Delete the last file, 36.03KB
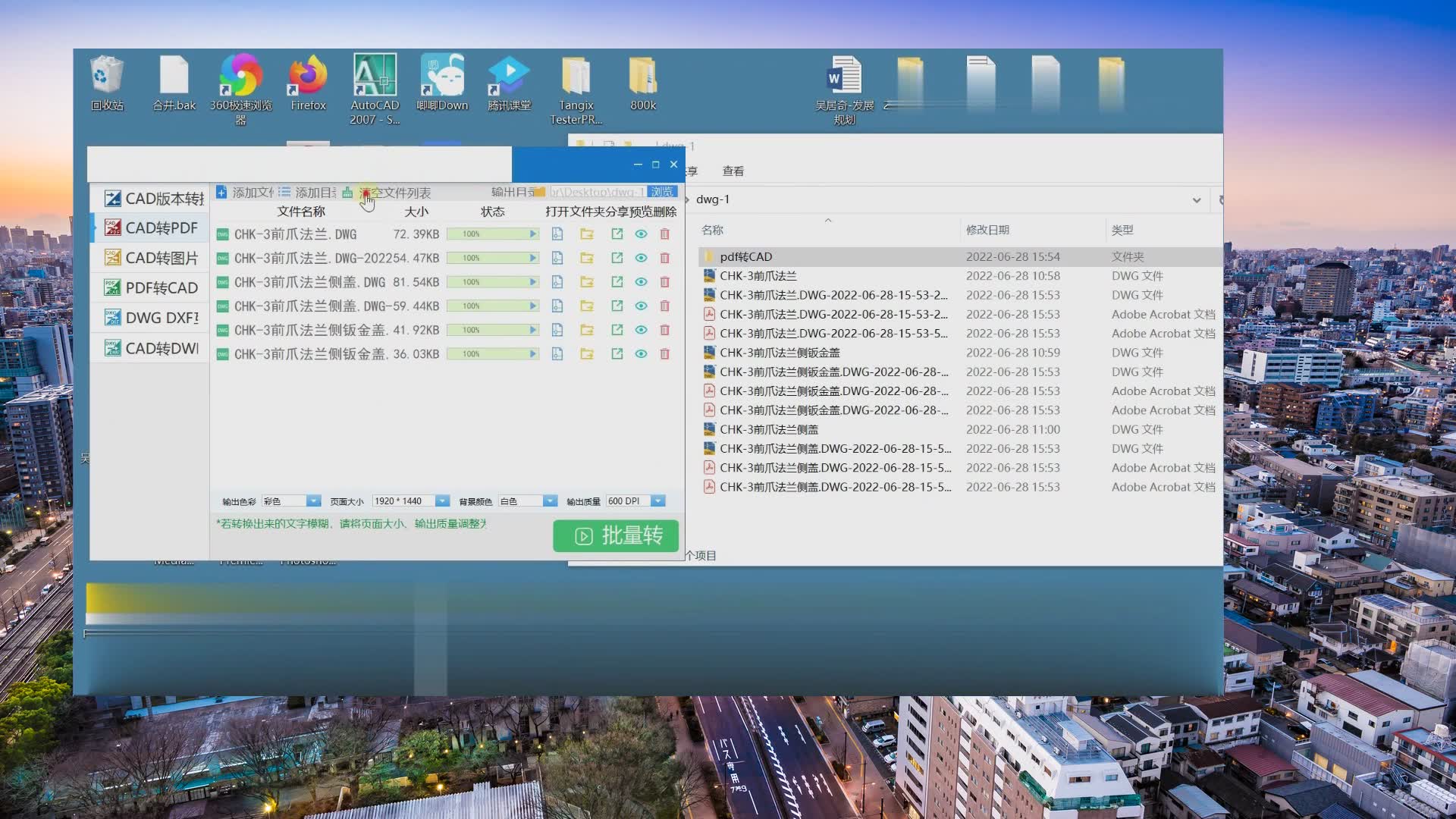The width and height of the screenshot is (1456, 819). coord(665,354)
